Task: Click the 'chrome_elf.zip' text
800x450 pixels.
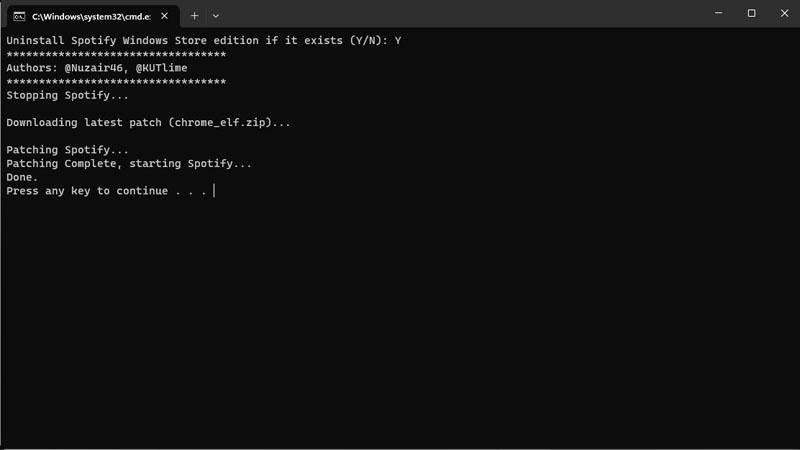Action: (x=220, y=123)
